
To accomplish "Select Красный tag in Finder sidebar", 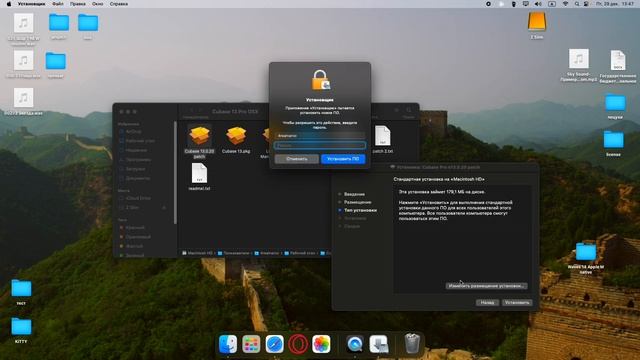I will pyautogui.click(x=134, y=228).
